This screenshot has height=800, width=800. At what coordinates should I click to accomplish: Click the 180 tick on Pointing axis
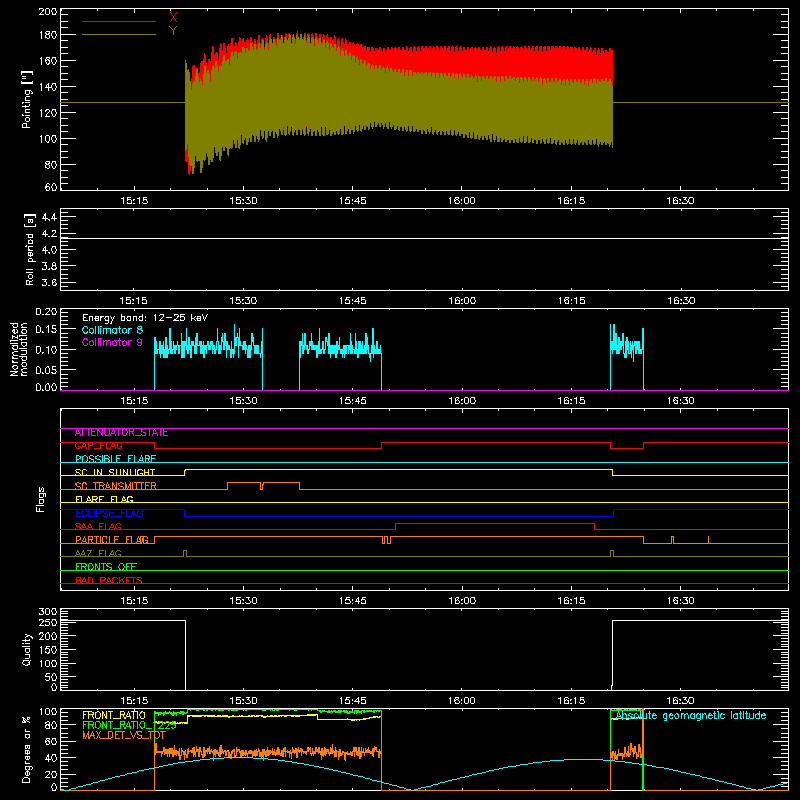(x=48, y=35)
